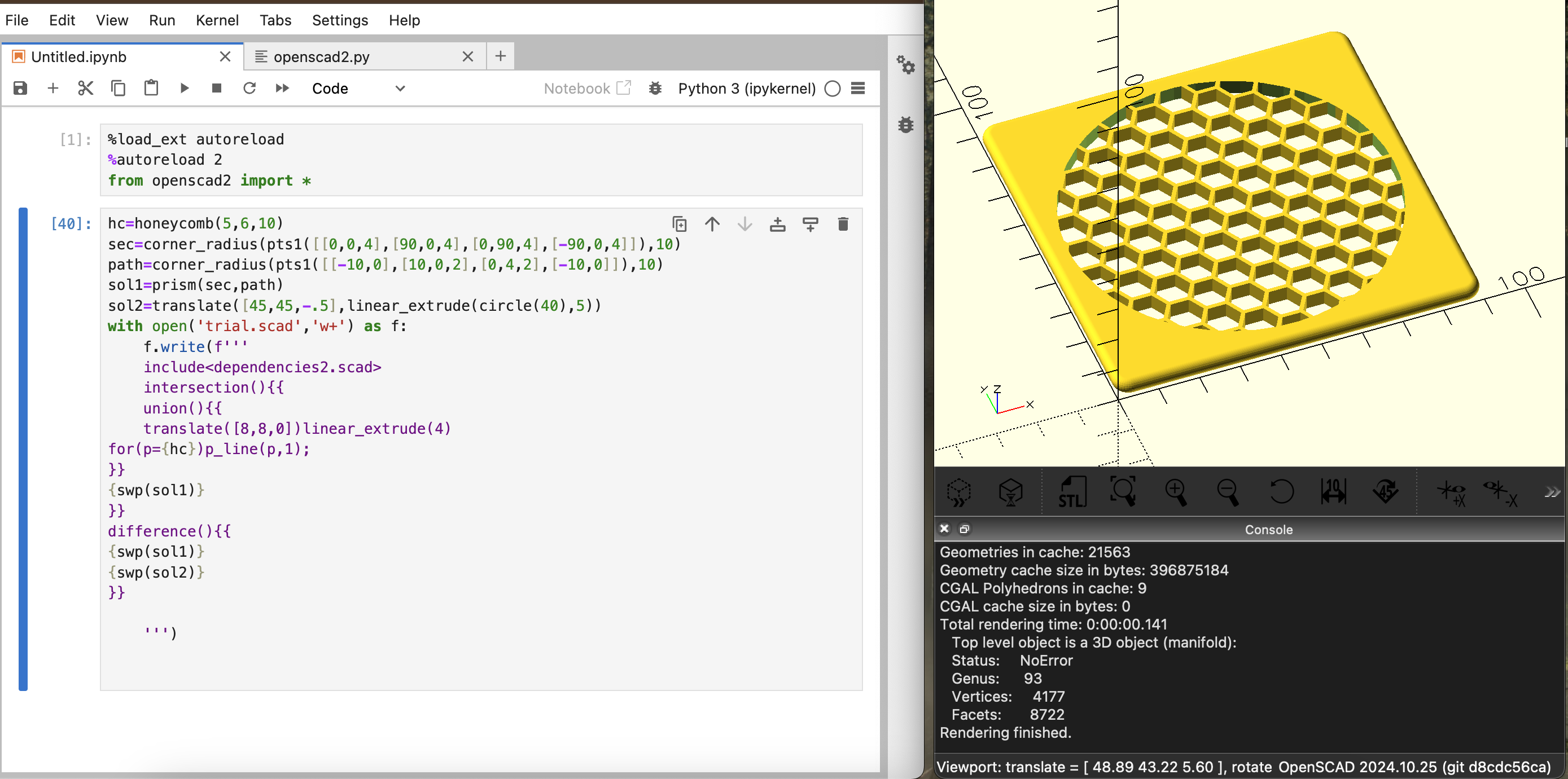Delete the current cell with the trash icon
Image resolution: width=1568 pixels, height=779 pixels.
843,225
